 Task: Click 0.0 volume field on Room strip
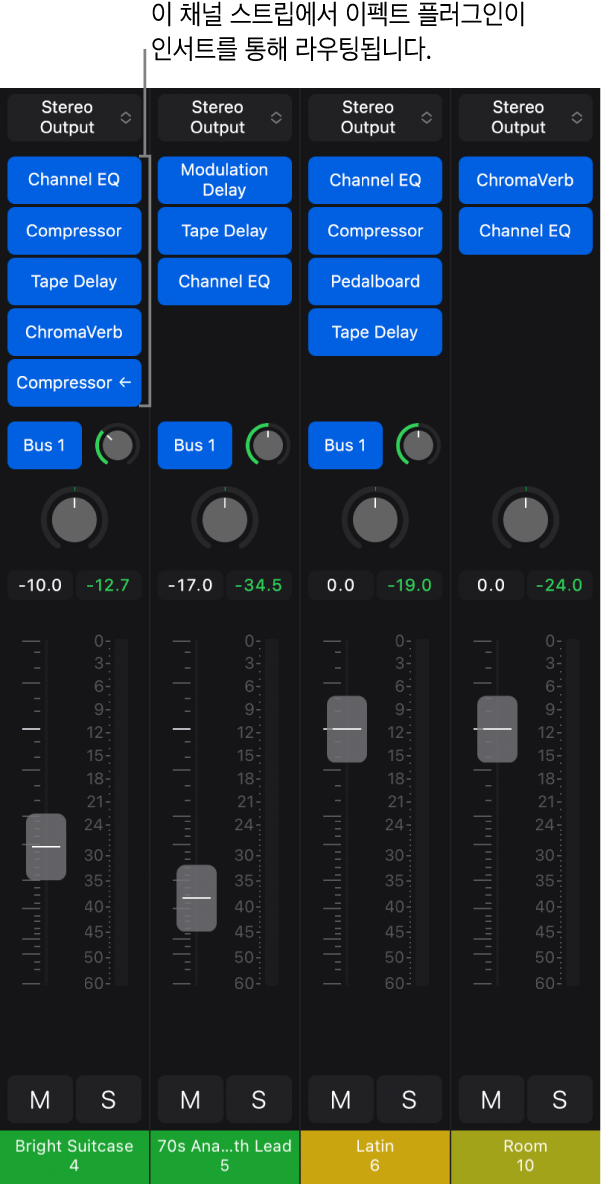coord(491,585)
